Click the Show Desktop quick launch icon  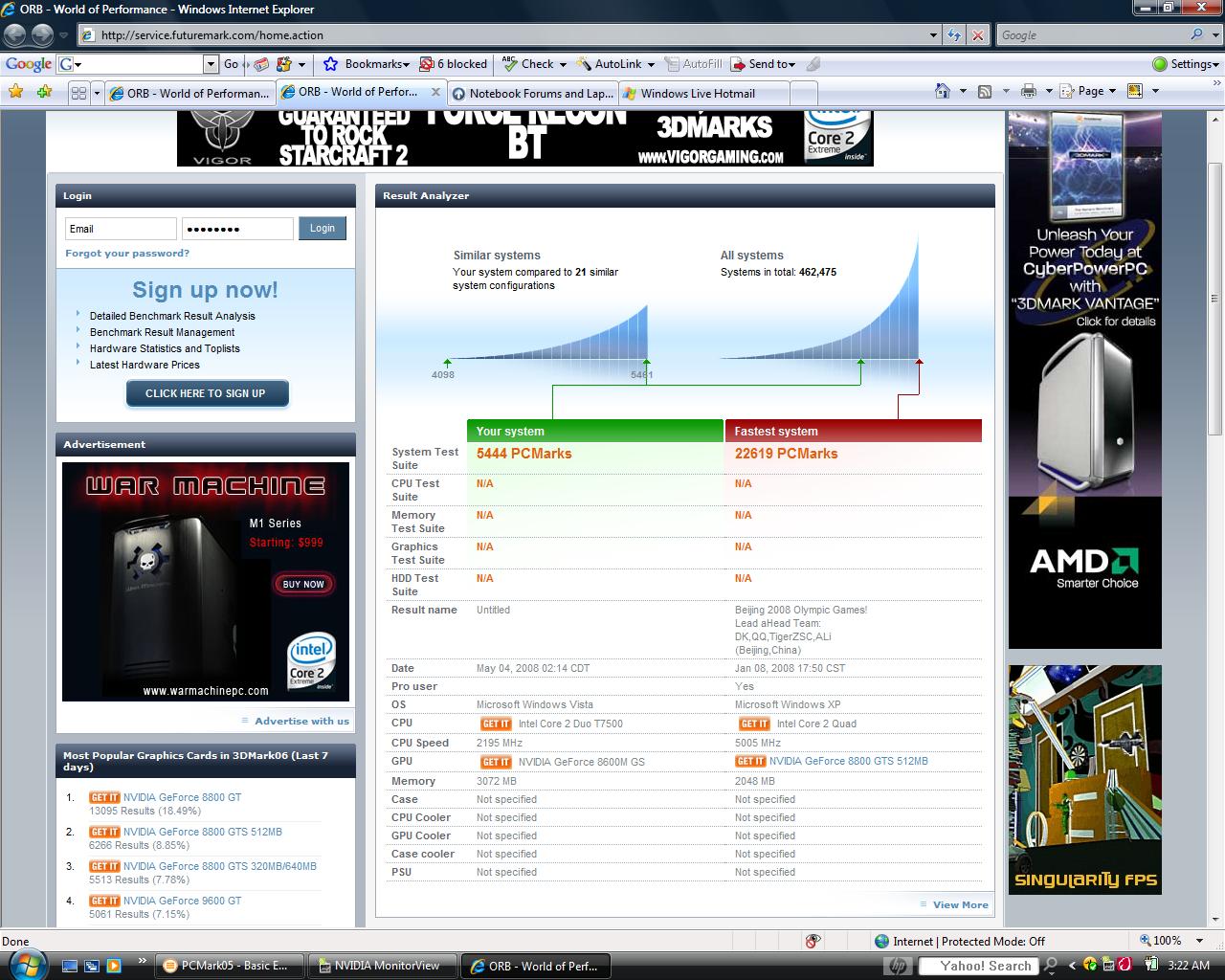69,966
